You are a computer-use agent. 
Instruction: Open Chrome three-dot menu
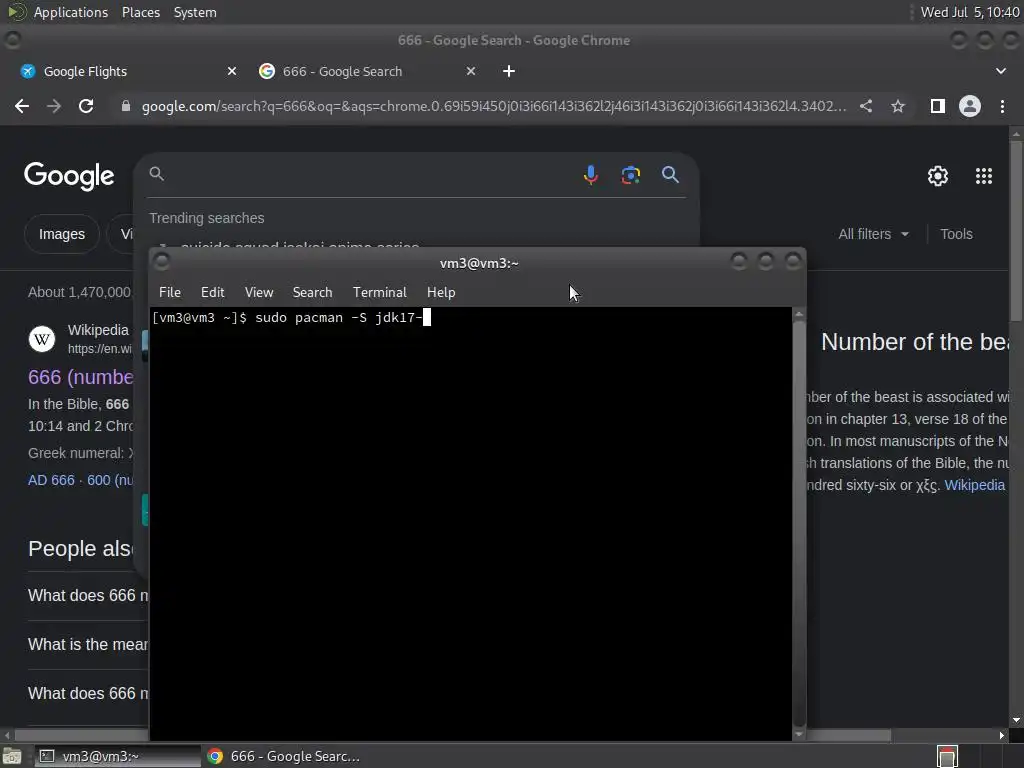1002,106
